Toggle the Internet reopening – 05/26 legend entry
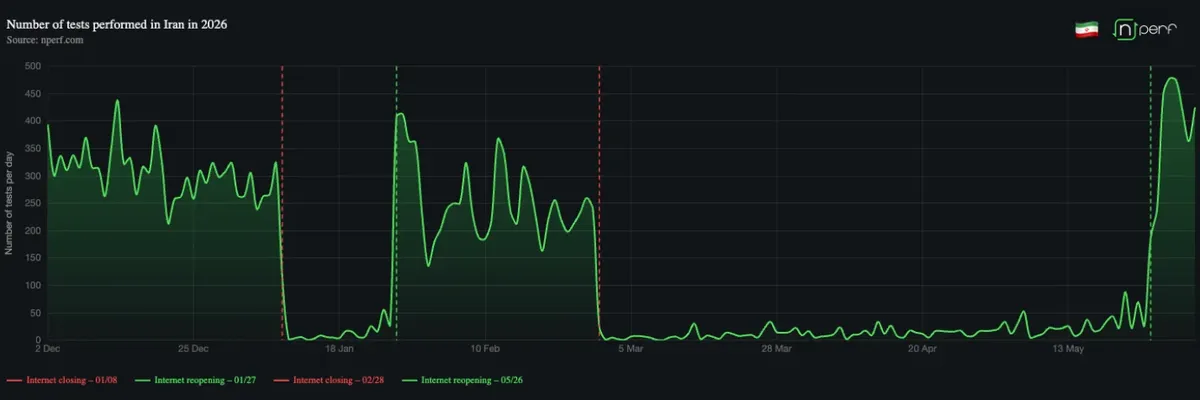 pos(461,381)
